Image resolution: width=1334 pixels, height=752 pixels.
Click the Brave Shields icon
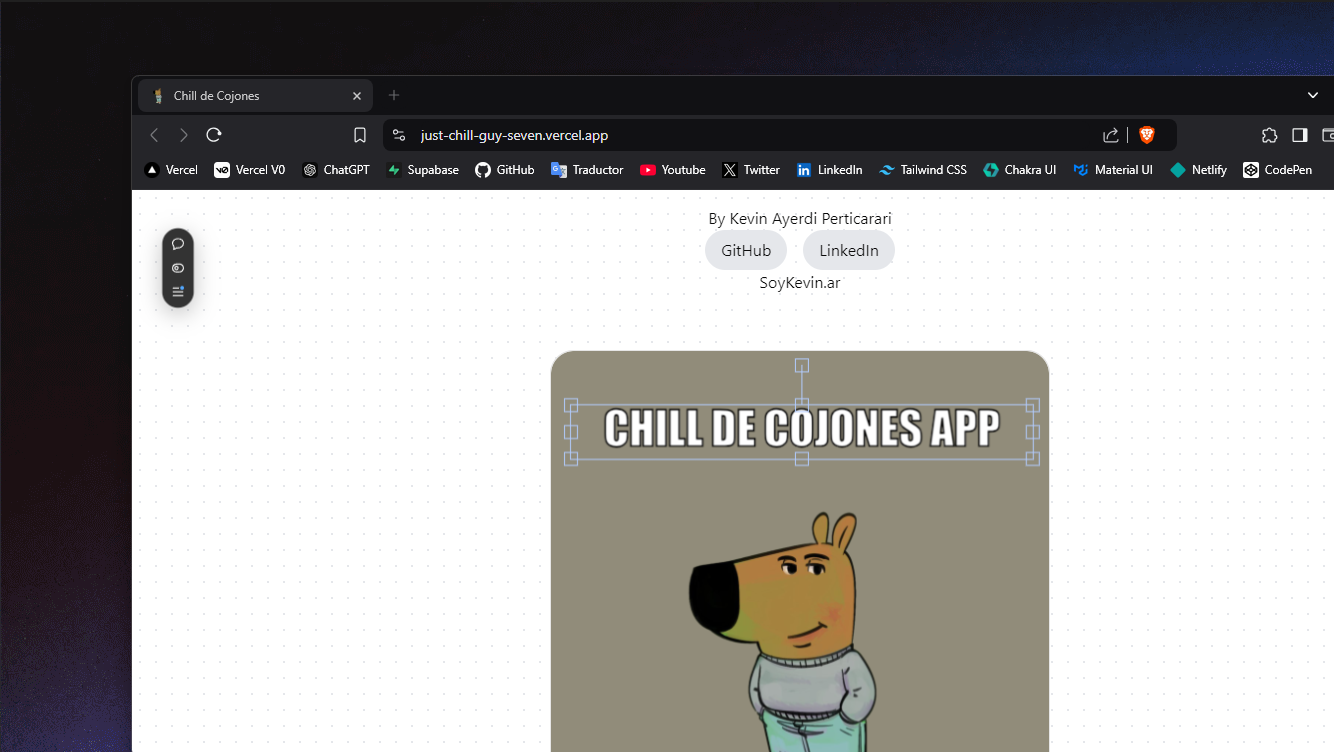1146,134
